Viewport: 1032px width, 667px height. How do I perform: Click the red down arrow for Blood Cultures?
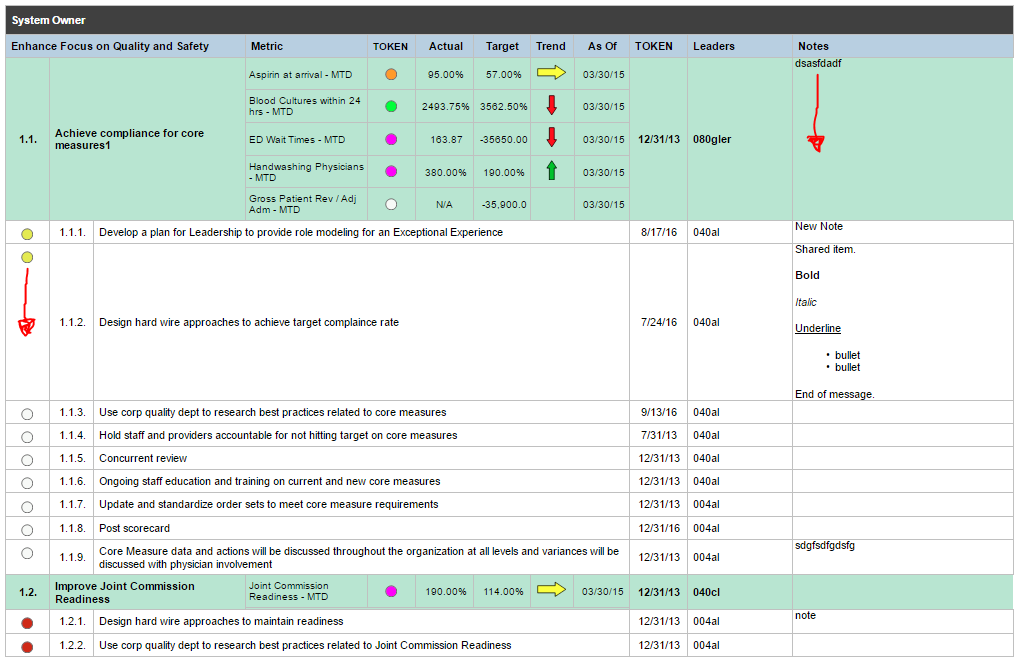pos(551,105)
